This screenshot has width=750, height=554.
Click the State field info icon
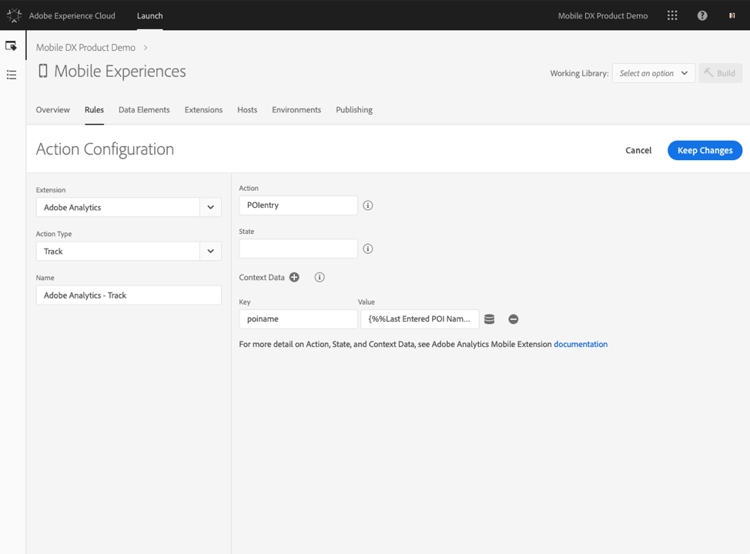[368, 249]
